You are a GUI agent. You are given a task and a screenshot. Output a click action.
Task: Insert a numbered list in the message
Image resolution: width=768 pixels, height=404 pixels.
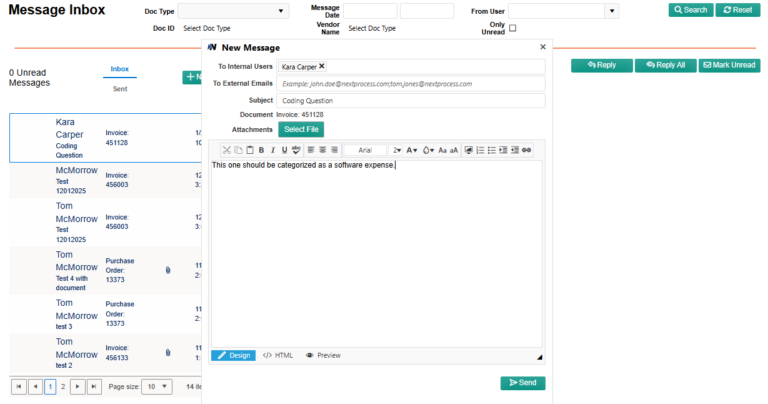click(479, 150)
